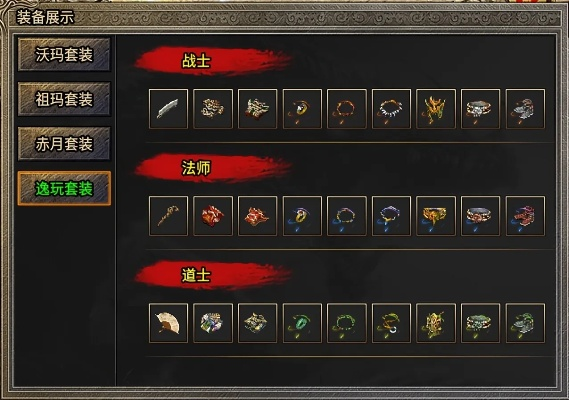The height and width of the screenshot is (400, 569).
Task: Pick the warrior's silver boots icon
Action: [525, 109]
